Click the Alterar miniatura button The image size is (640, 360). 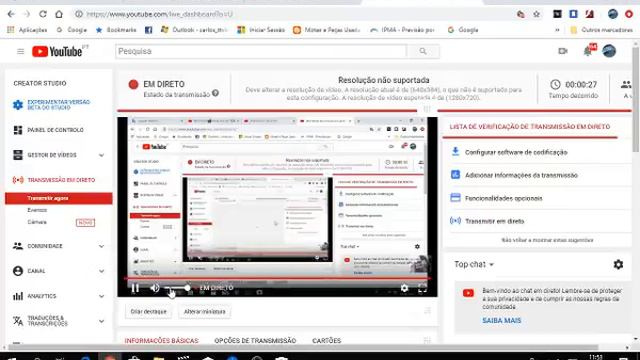tap(204, 311)
